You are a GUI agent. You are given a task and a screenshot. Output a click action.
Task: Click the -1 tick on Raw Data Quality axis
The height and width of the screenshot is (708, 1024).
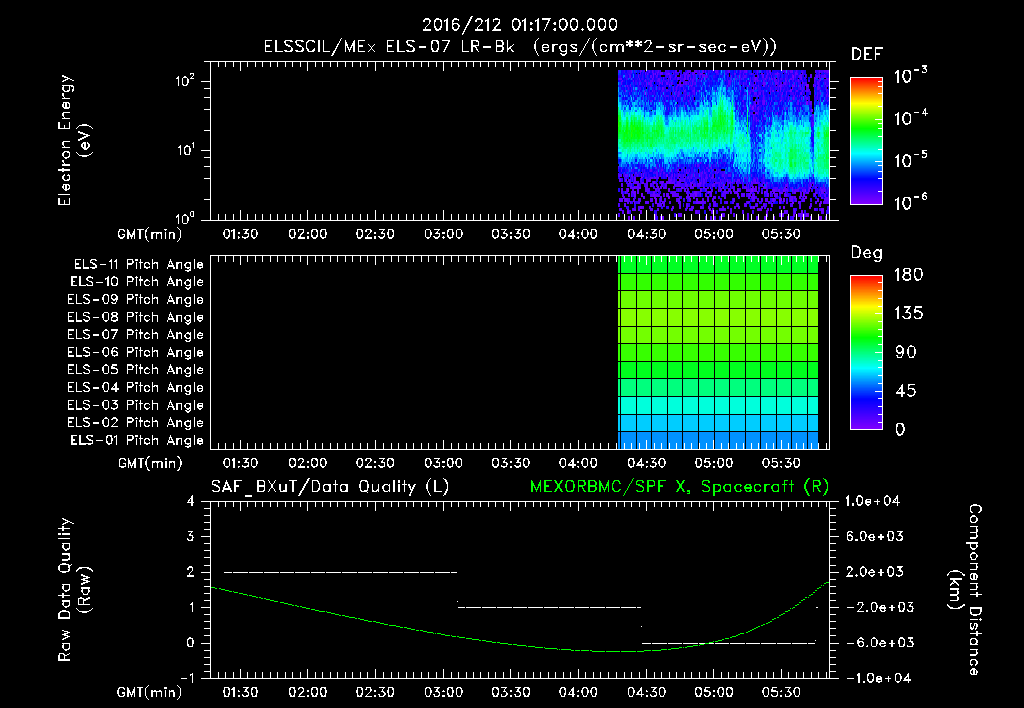coord(187,678)
